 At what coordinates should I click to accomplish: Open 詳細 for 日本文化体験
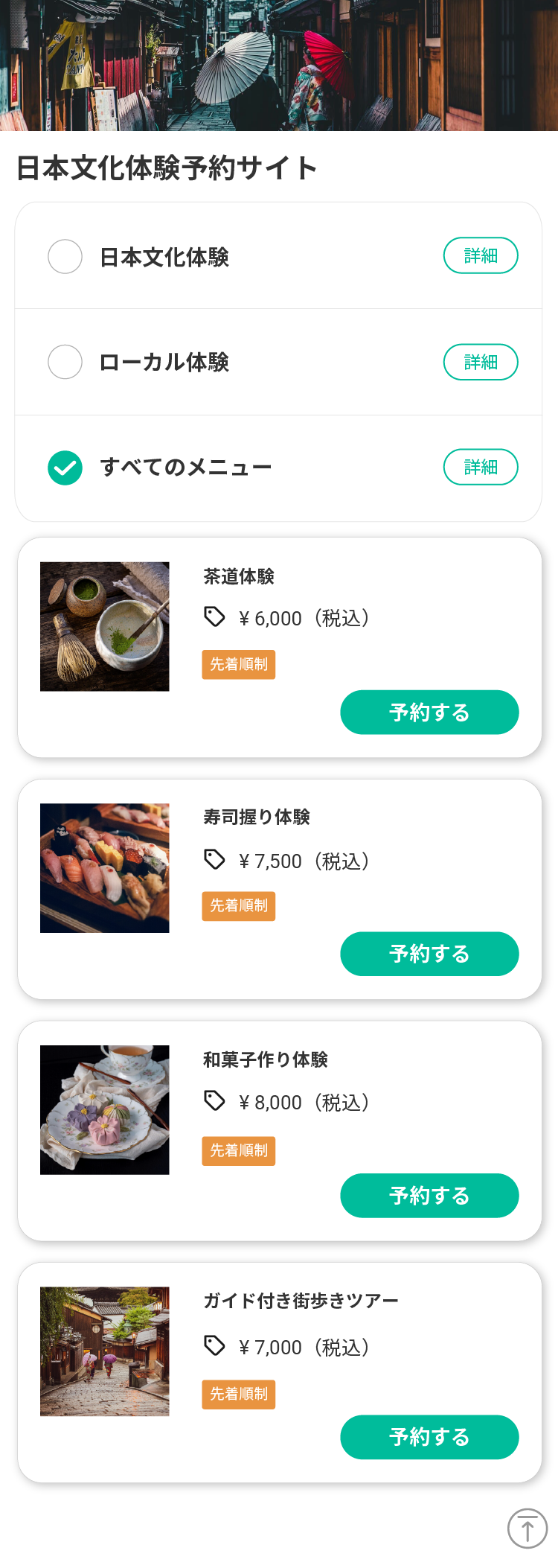[x=481, y=255]
